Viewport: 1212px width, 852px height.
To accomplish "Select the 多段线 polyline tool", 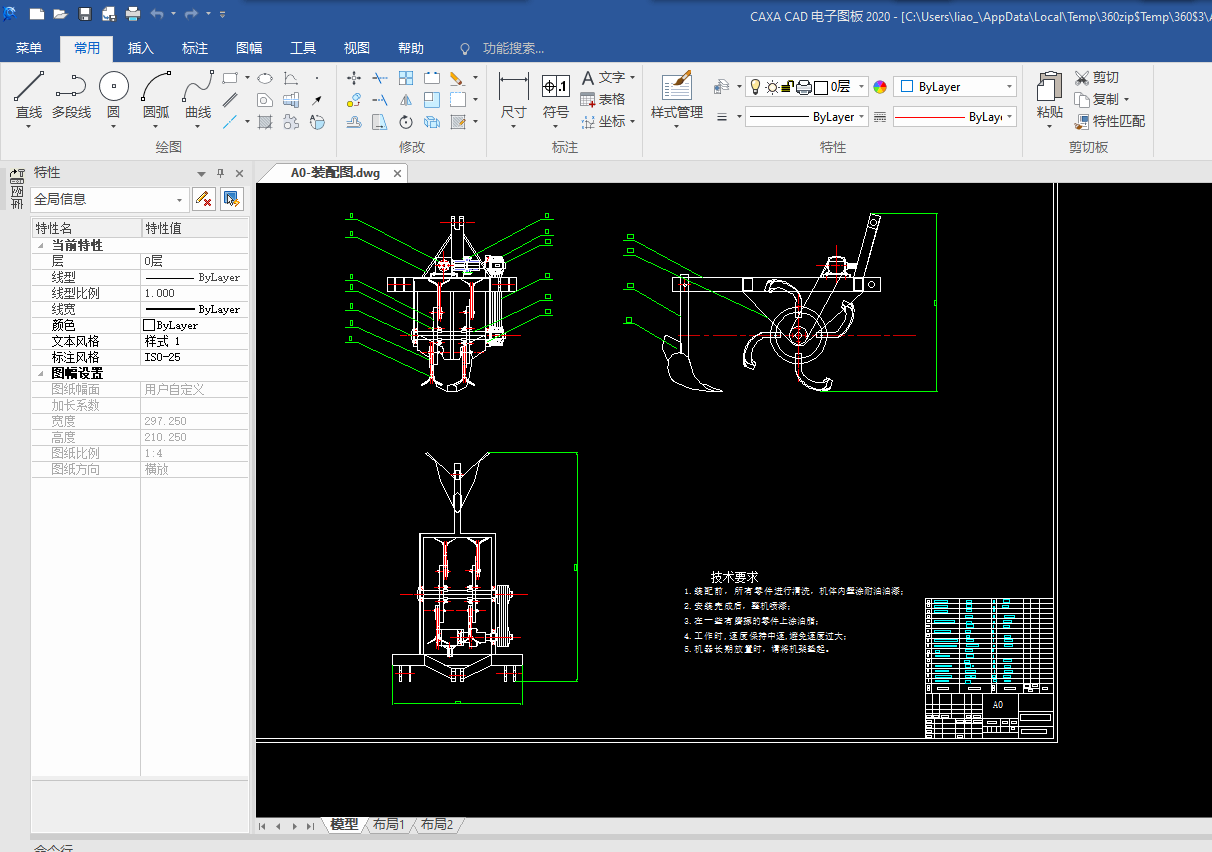I will click(71, 96).
